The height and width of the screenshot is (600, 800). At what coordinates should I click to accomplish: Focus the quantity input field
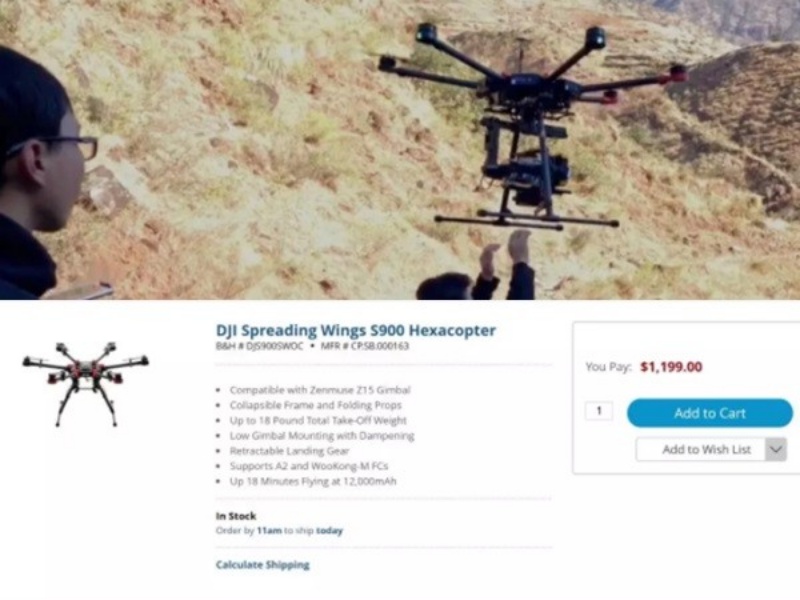(x=599, y=411)
